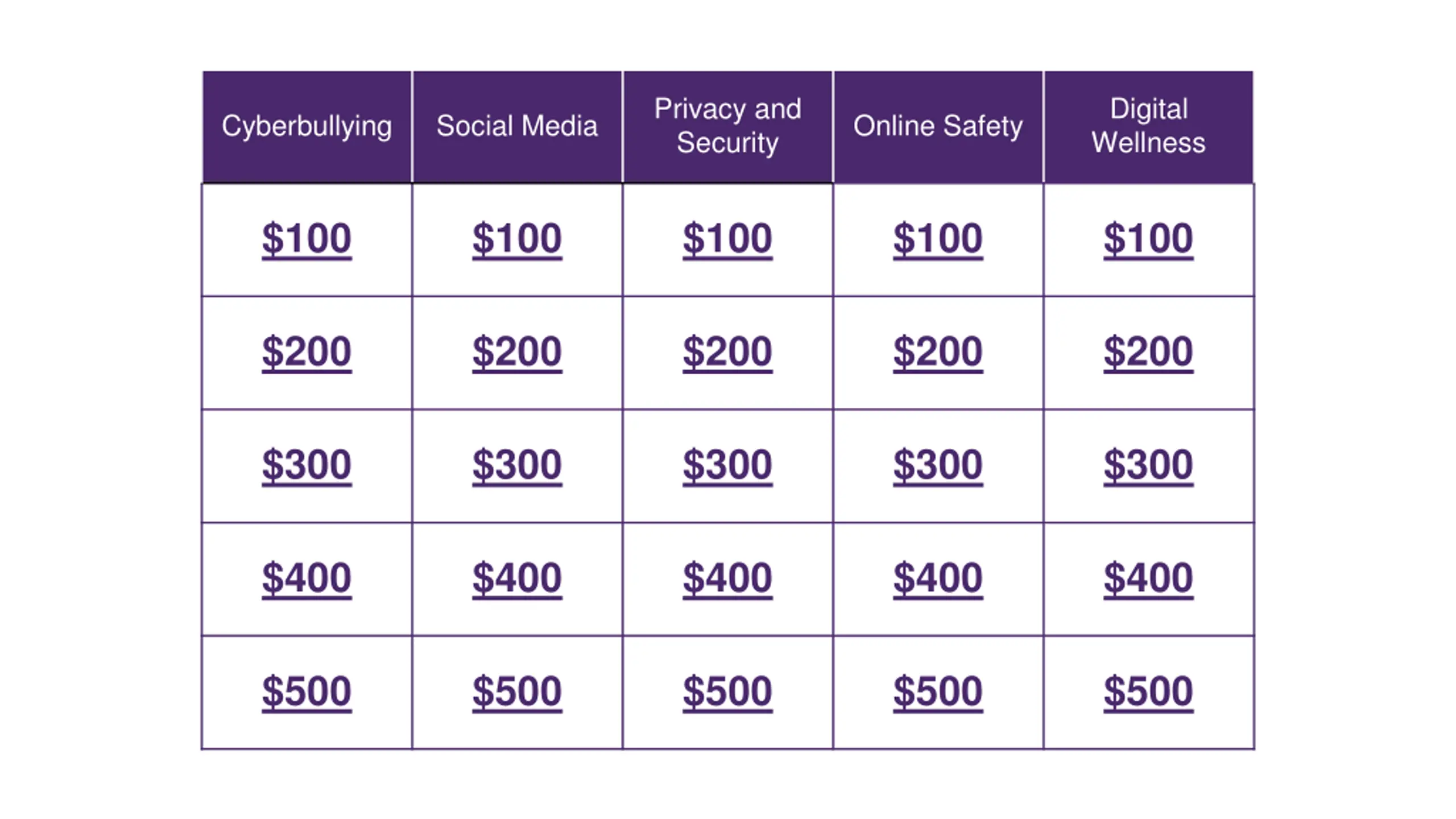Viewport: 1456px width, 819px height.
Task: Pick $200 under Privacy and Security
Action: 727,351
